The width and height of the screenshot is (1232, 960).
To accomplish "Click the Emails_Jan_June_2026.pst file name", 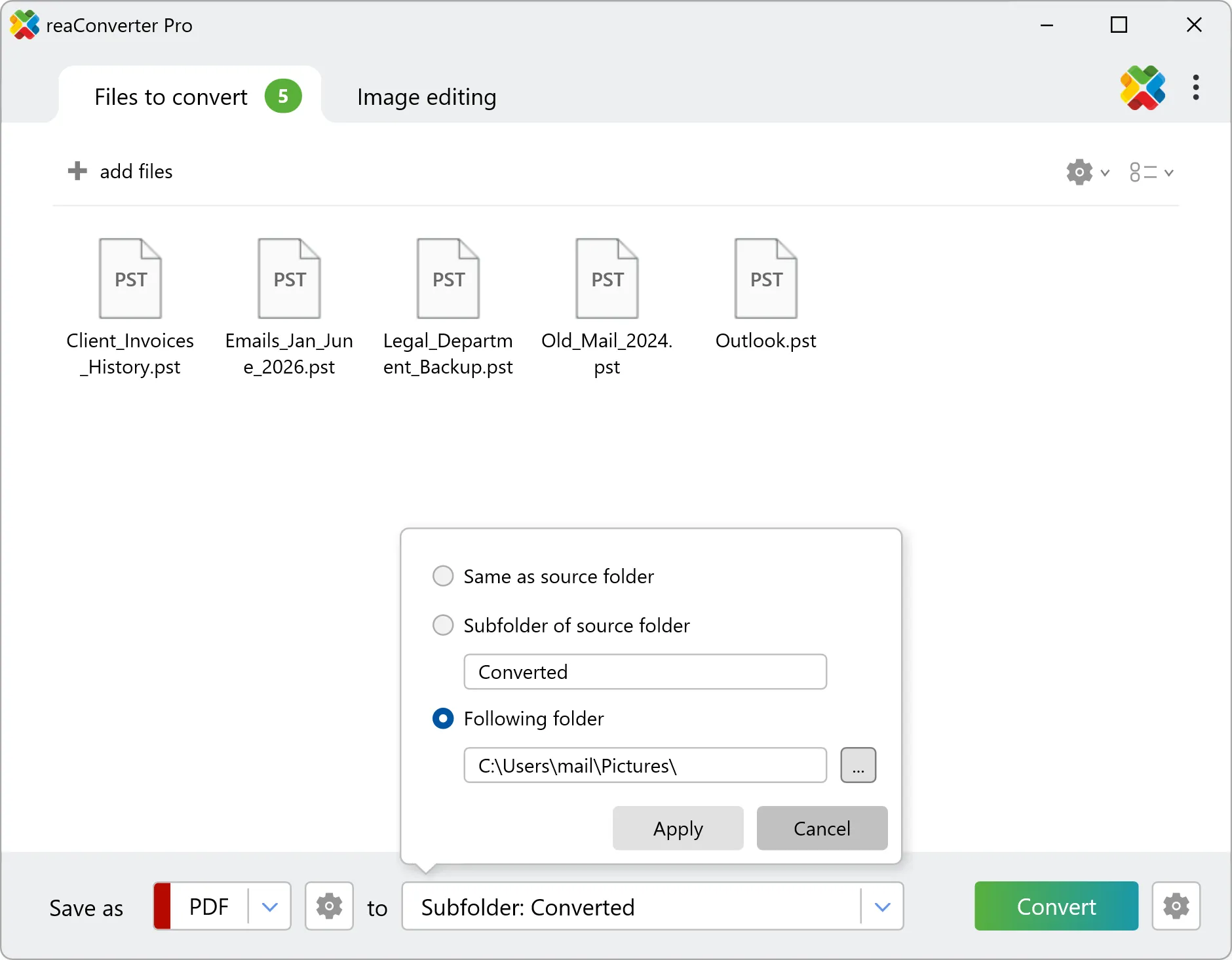I will click(x=289, y=354).
